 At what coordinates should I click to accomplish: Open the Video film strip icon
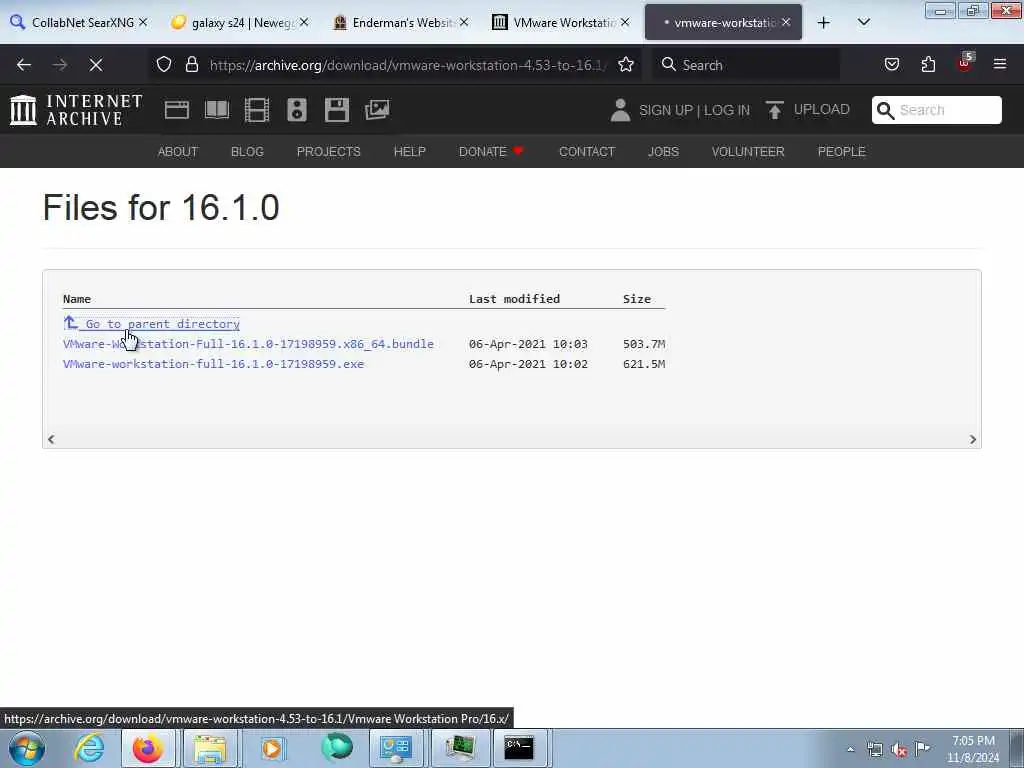pyautogui.click(x=257, y=110)
